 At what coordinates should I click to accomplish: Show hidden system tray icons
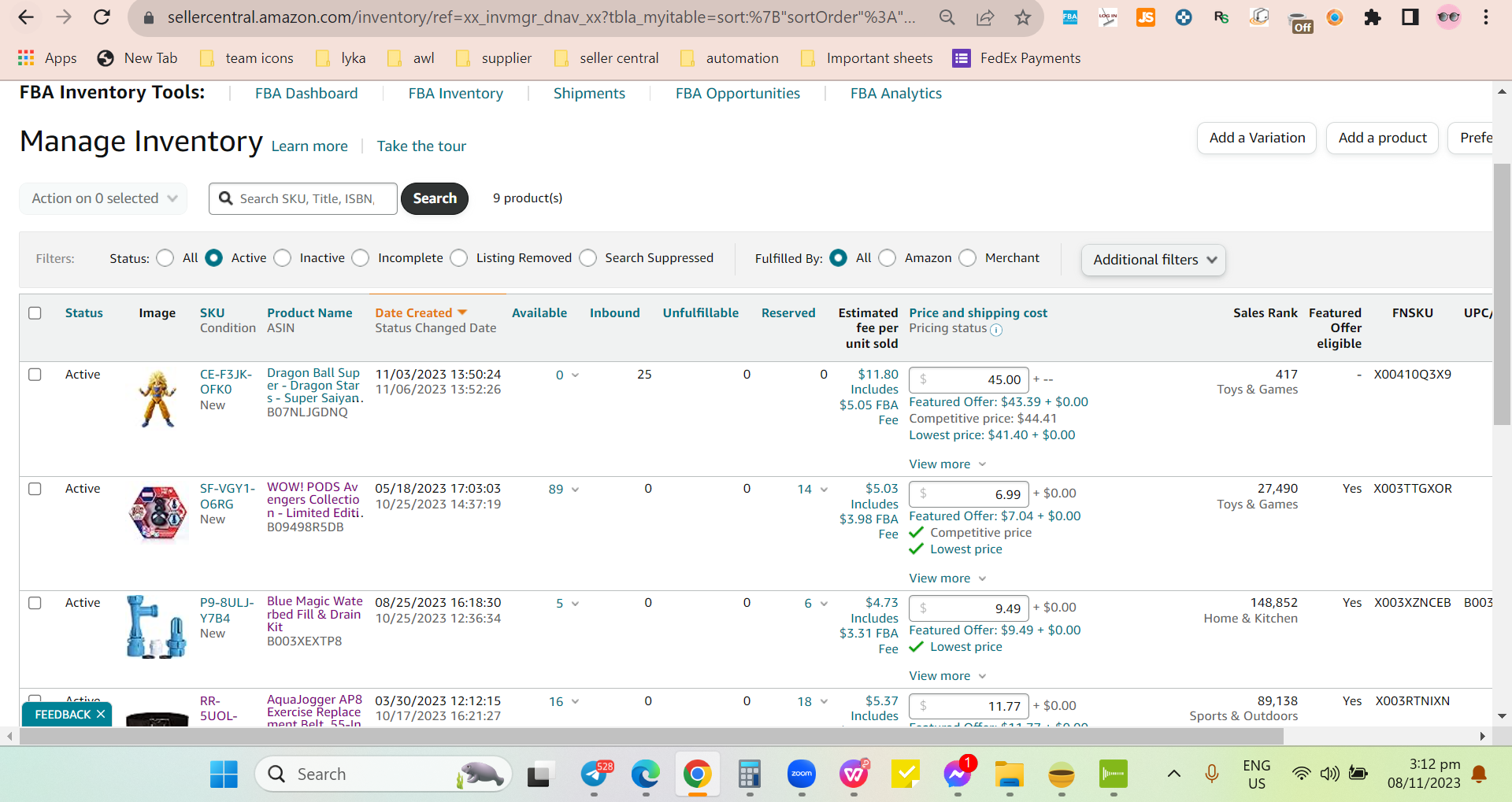click(1173, 774)
